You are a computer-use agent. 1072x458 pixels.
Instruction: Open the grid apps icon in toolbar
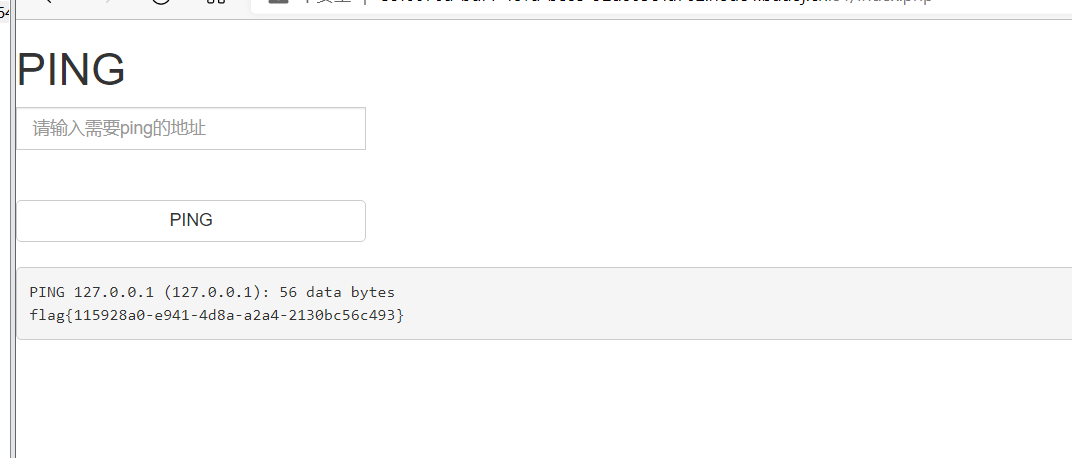click(x=216, y=1)
